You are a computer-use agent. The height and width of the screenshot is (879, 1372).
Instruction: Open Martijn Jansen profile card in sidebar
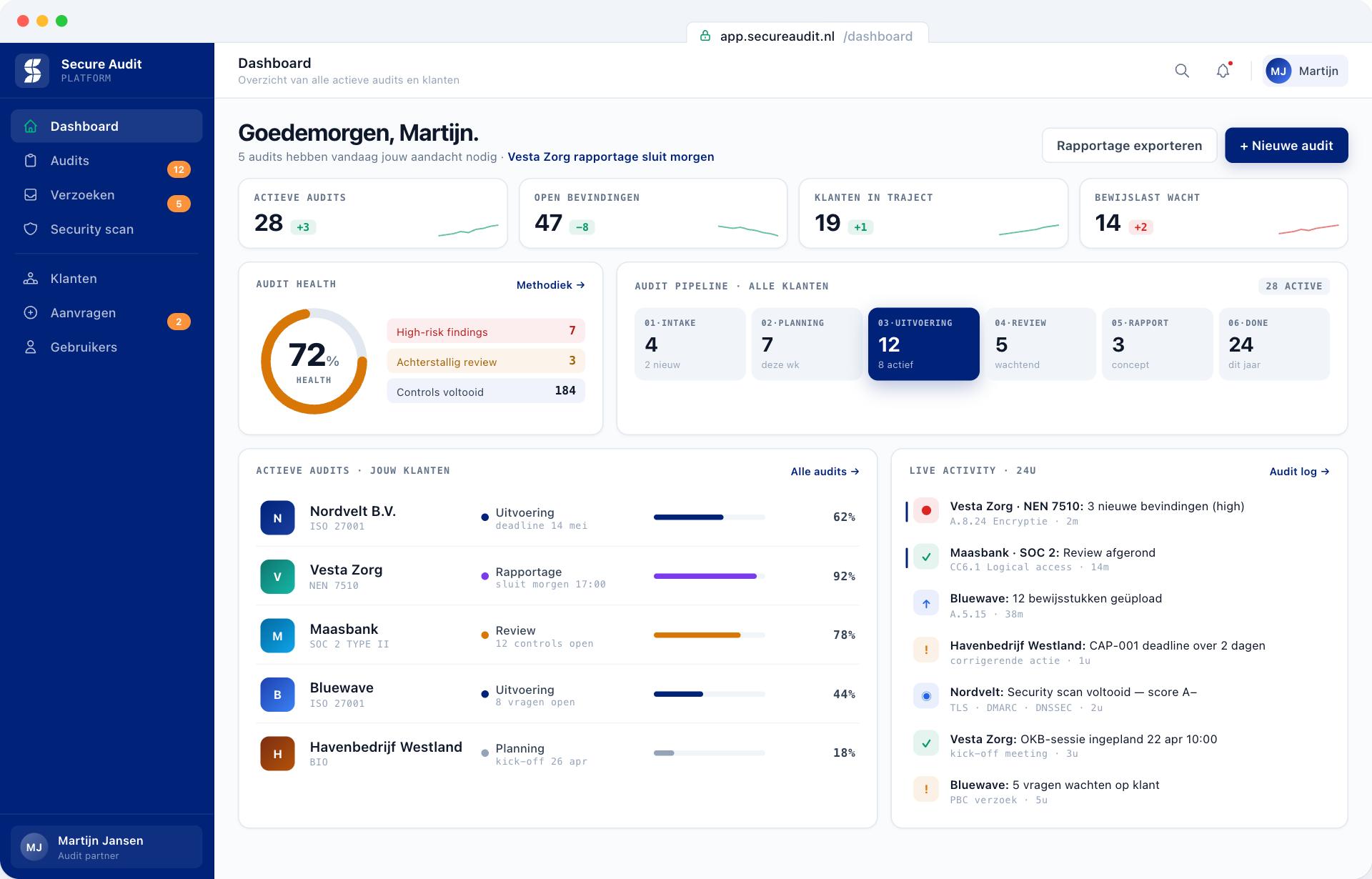pyautogui.click(x=106, y=847)
